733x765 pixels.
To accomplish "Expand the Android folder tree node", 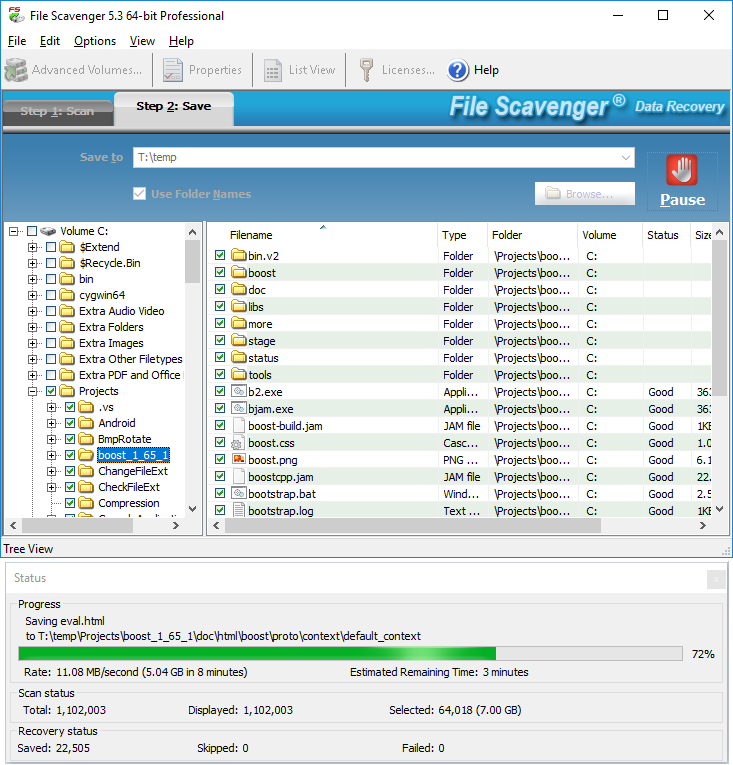I will (52, 423).
